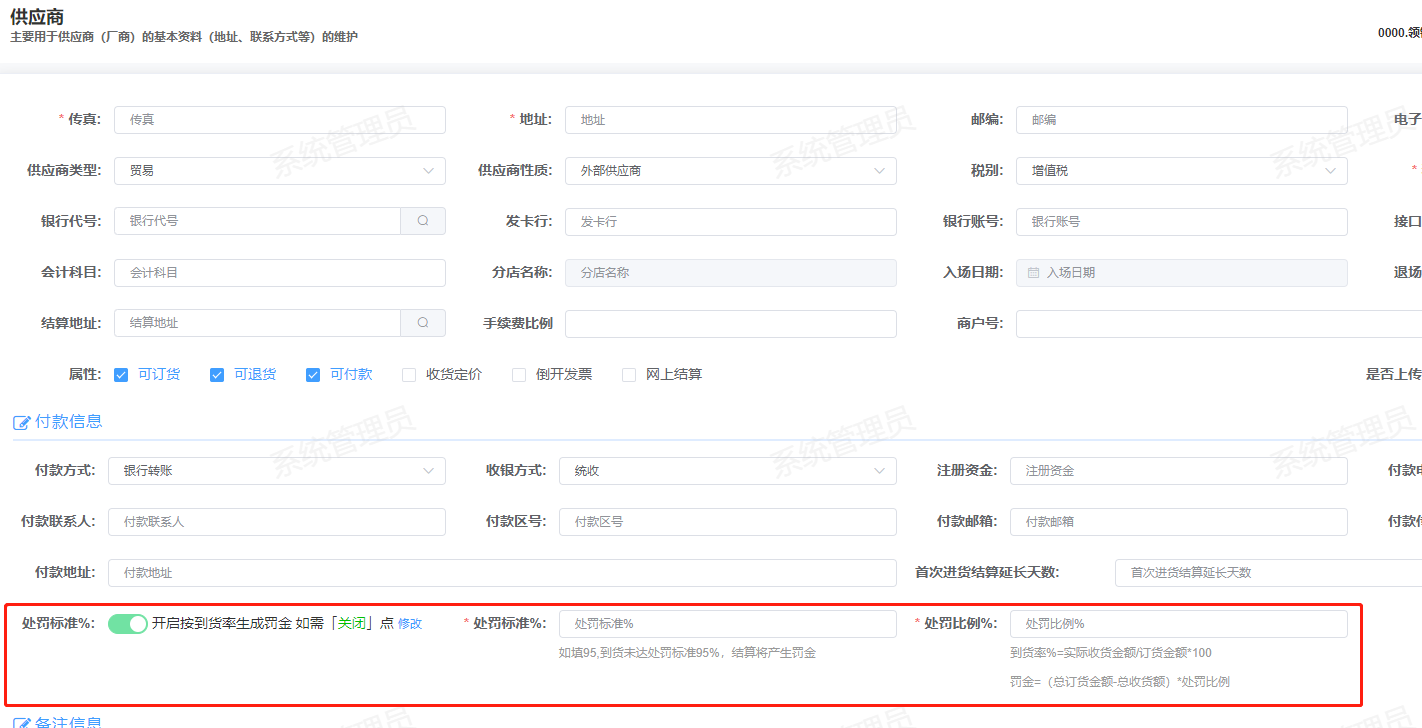Click the calendar icon in 入场日期 field
Screen dimensions: 1422x728
tap(1033, 273)
